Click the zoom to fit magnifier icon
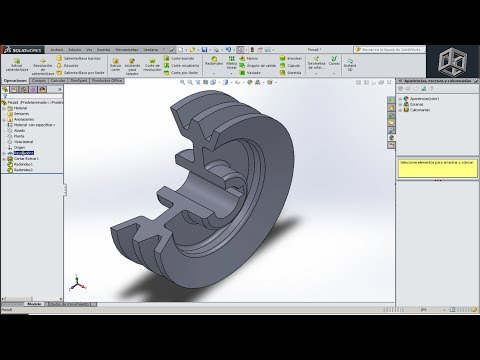The height and width of the screenshot is (360, 480). click(x=182, y=82)
